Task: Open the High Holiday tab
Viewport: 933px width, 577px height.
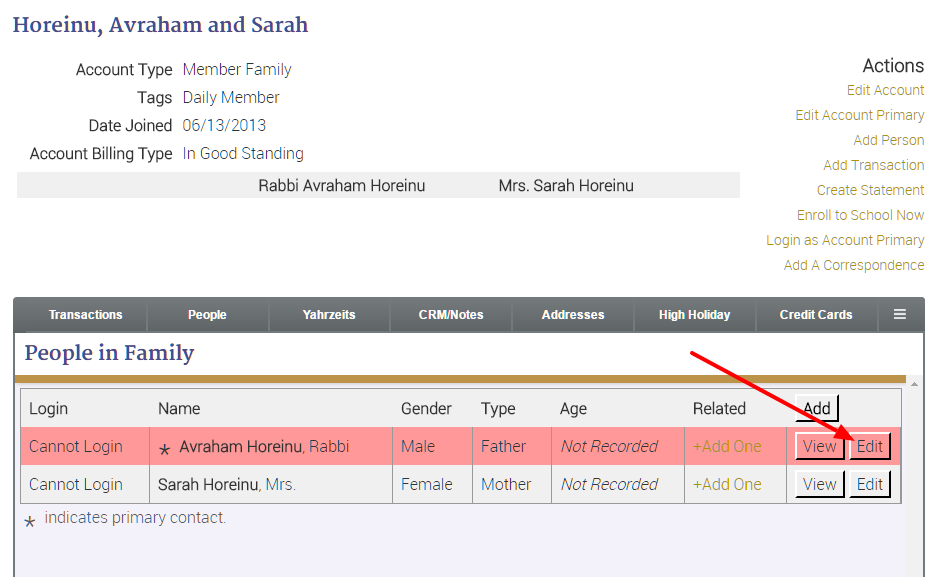Action: point(694,314)
